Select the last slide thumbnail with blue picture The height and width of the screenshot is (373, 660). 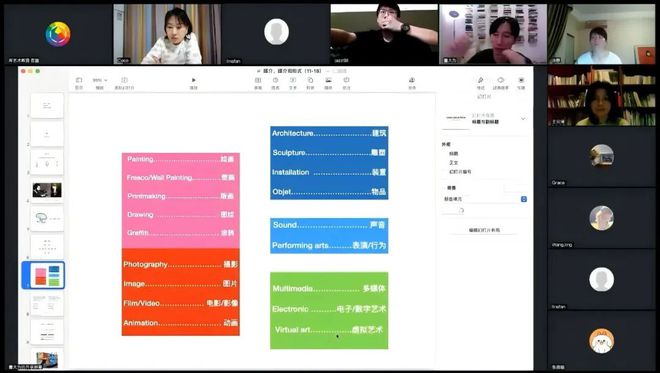pyautogui.click(x=47, y=359)
